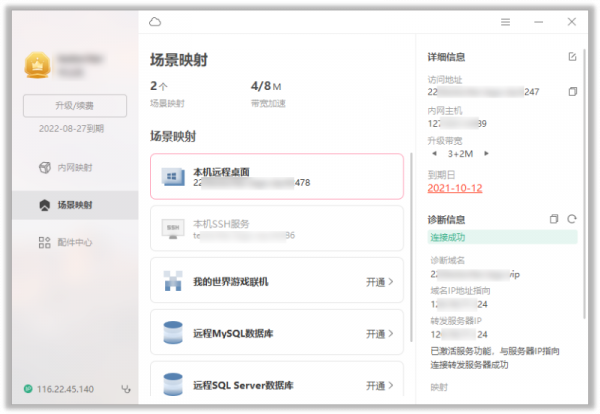Viewport: 600px width, 414px height.
Task: Open the hamburger menu in the title bar
Action: pos(506,21)
